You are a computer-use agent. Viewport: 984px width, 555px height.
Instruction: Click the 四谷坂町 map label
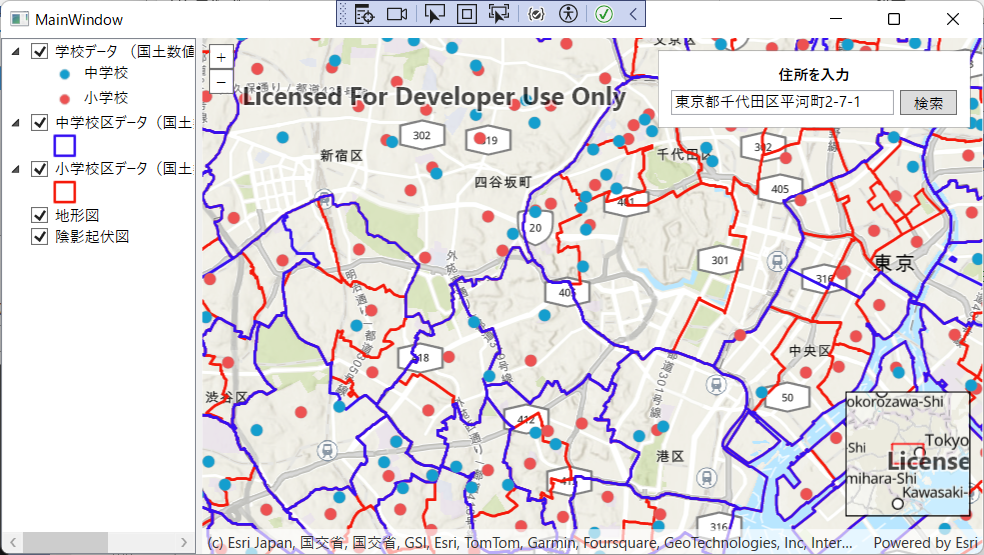coord(503,182)
